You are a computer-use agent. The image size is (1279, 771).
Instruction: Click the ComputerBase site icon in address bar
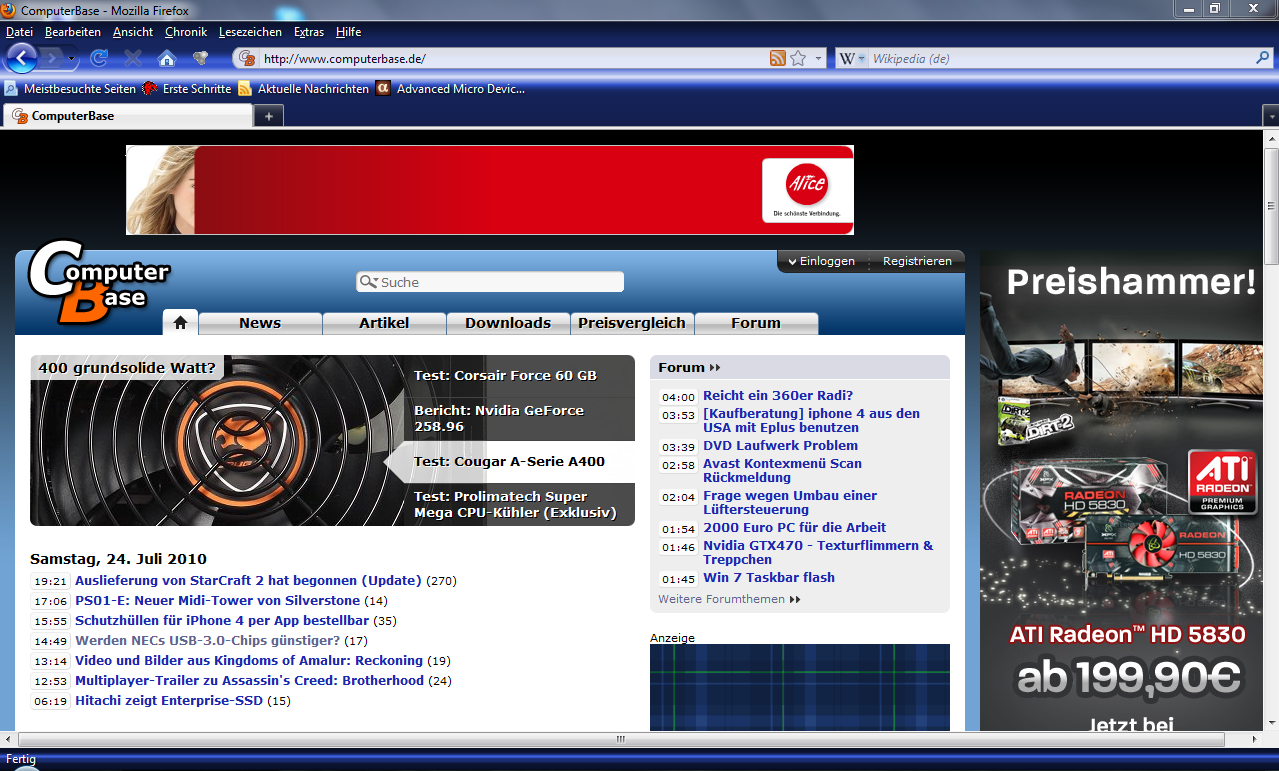pos(247,59)
